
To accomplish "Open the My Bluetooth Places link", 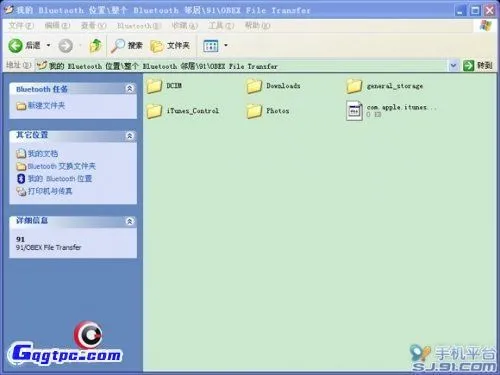I will (60, 179).
